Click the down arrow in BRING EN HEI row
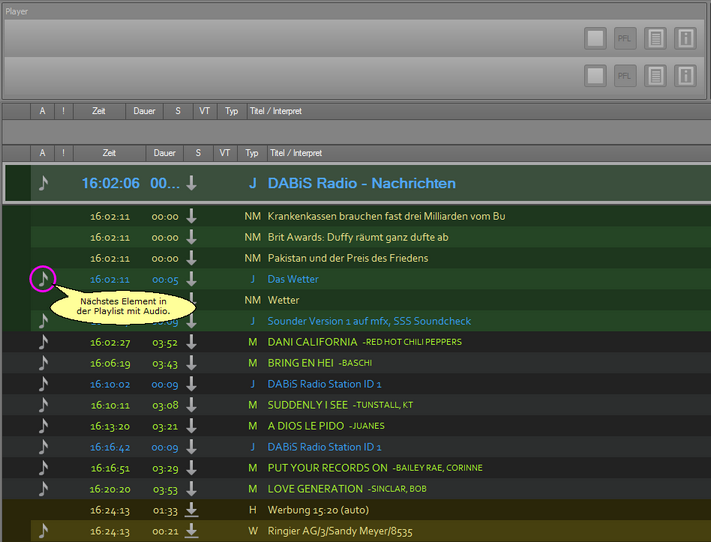711x542 pixels. tap(191, 363)
